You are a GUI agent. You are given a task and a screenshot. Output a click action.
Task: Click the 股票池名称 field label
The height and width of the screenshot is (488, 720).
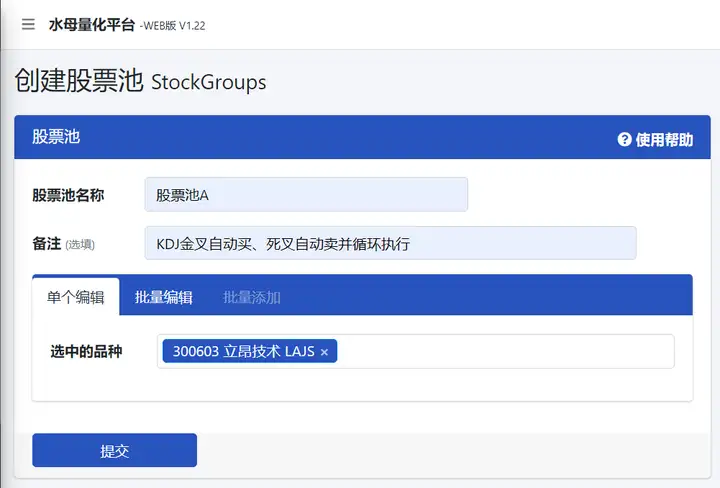click(x=68, y=195)
